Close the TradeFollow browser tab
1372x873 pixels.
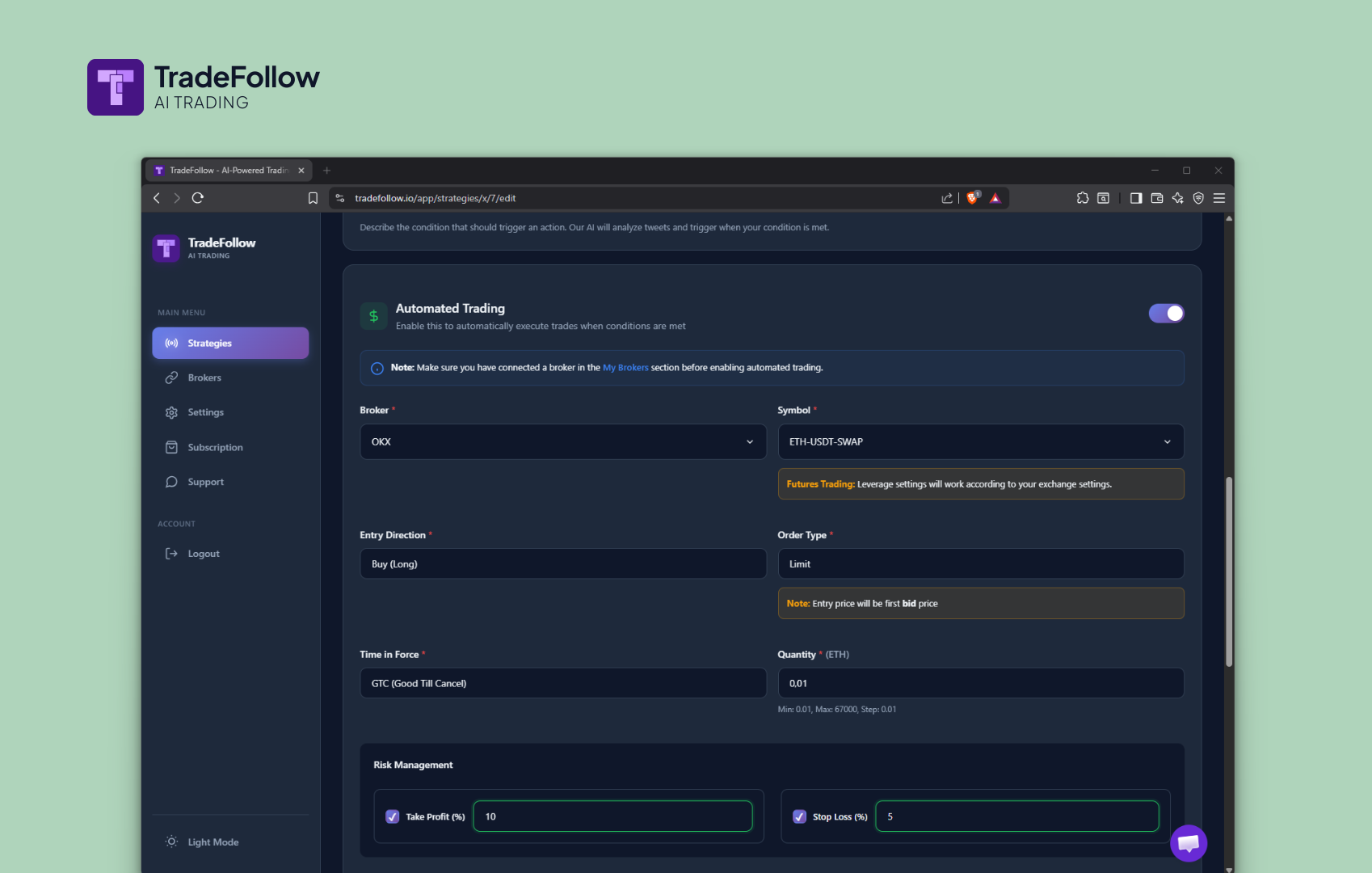pyautogui.click(x=301, y=171)
